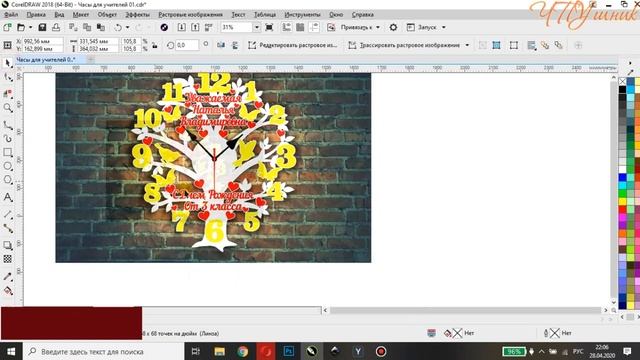Select the Zoom magnifier tool
The image size is (640, 360).
[x=8, y=108]
